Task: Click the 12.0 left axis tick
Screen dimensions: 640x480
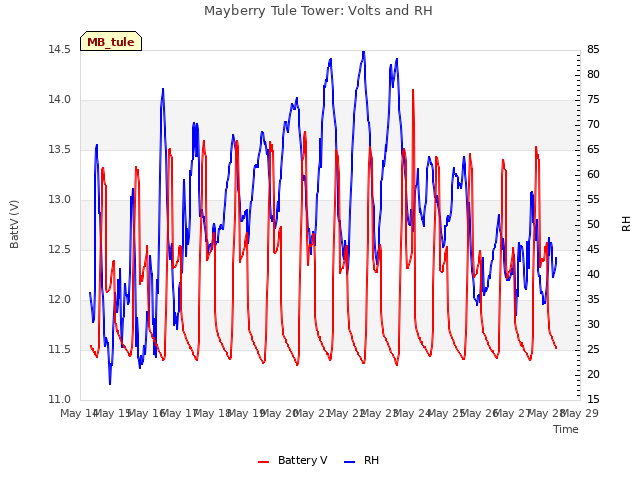Action: pos(59,300)
